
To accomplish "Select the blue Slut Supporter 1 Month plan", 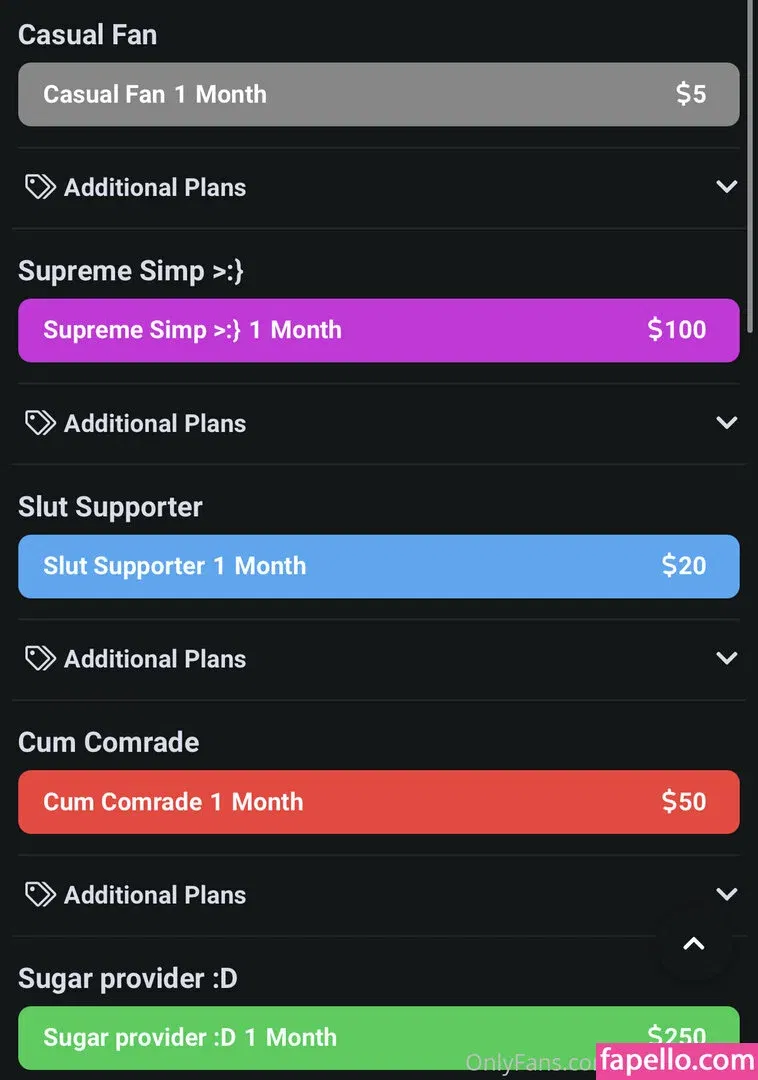I will [x=378, y=566].
